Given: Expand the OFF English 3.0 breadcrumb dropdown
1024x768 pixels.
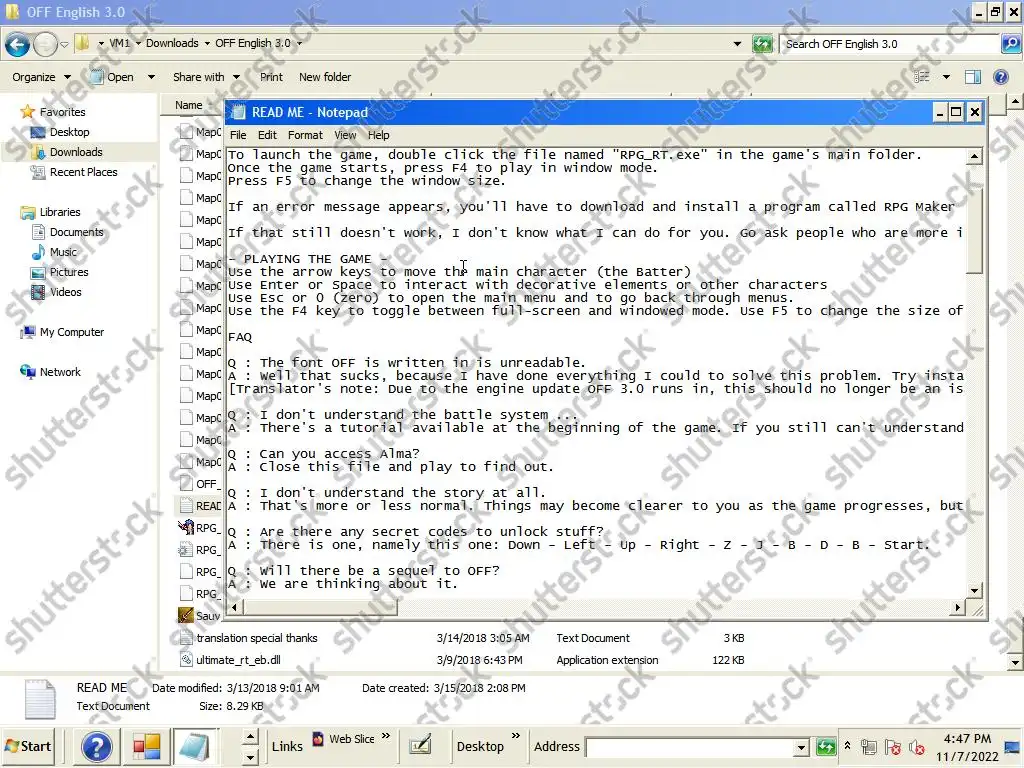Looking at the screenshot, I should (x=300, y=44).
